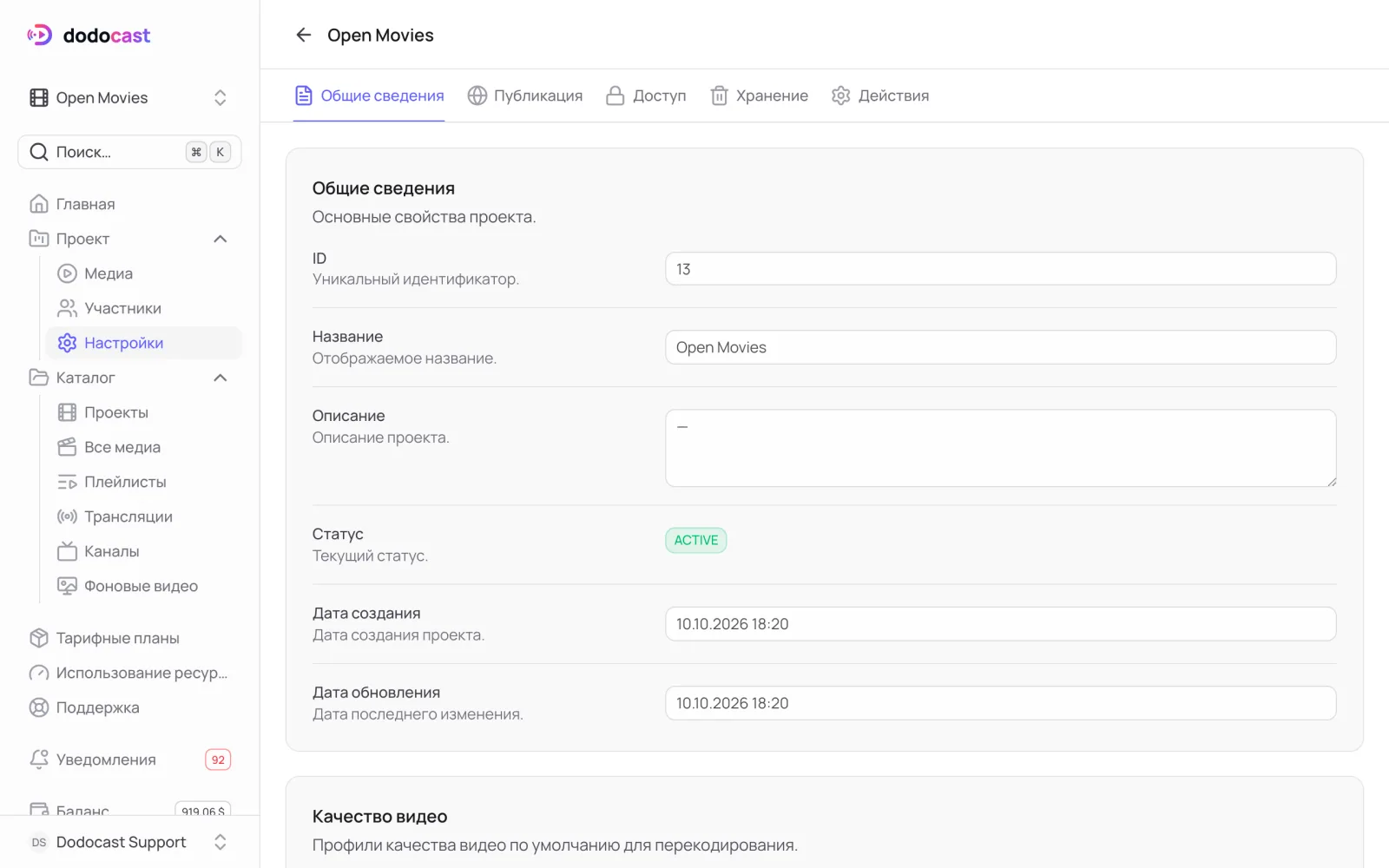
Task: Click the Главная home icon
Action: click(x=39, y=204)
